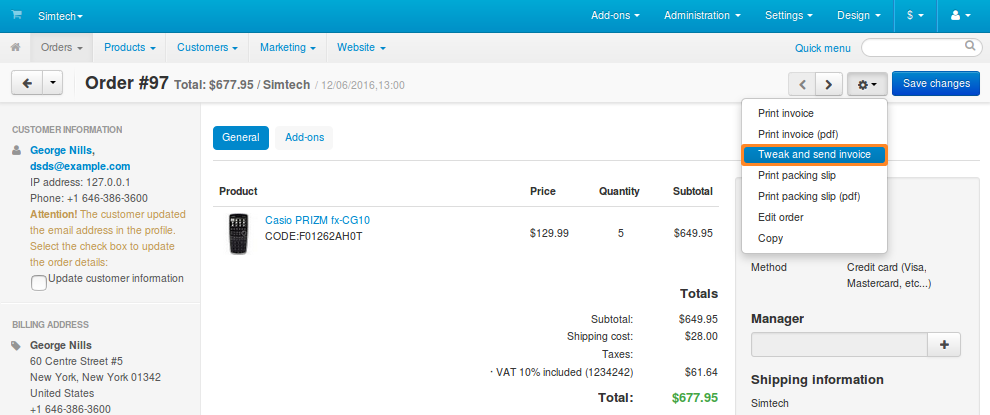The image size is (990, 415).
Task: Click the search magnifier icon
Action: [x=970, y=46]
